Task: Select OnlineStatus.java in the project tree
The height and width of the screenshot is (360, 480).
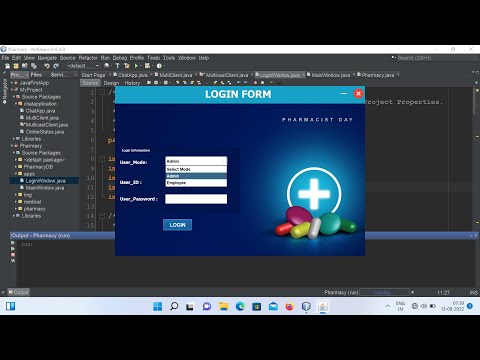Action: 45,132
